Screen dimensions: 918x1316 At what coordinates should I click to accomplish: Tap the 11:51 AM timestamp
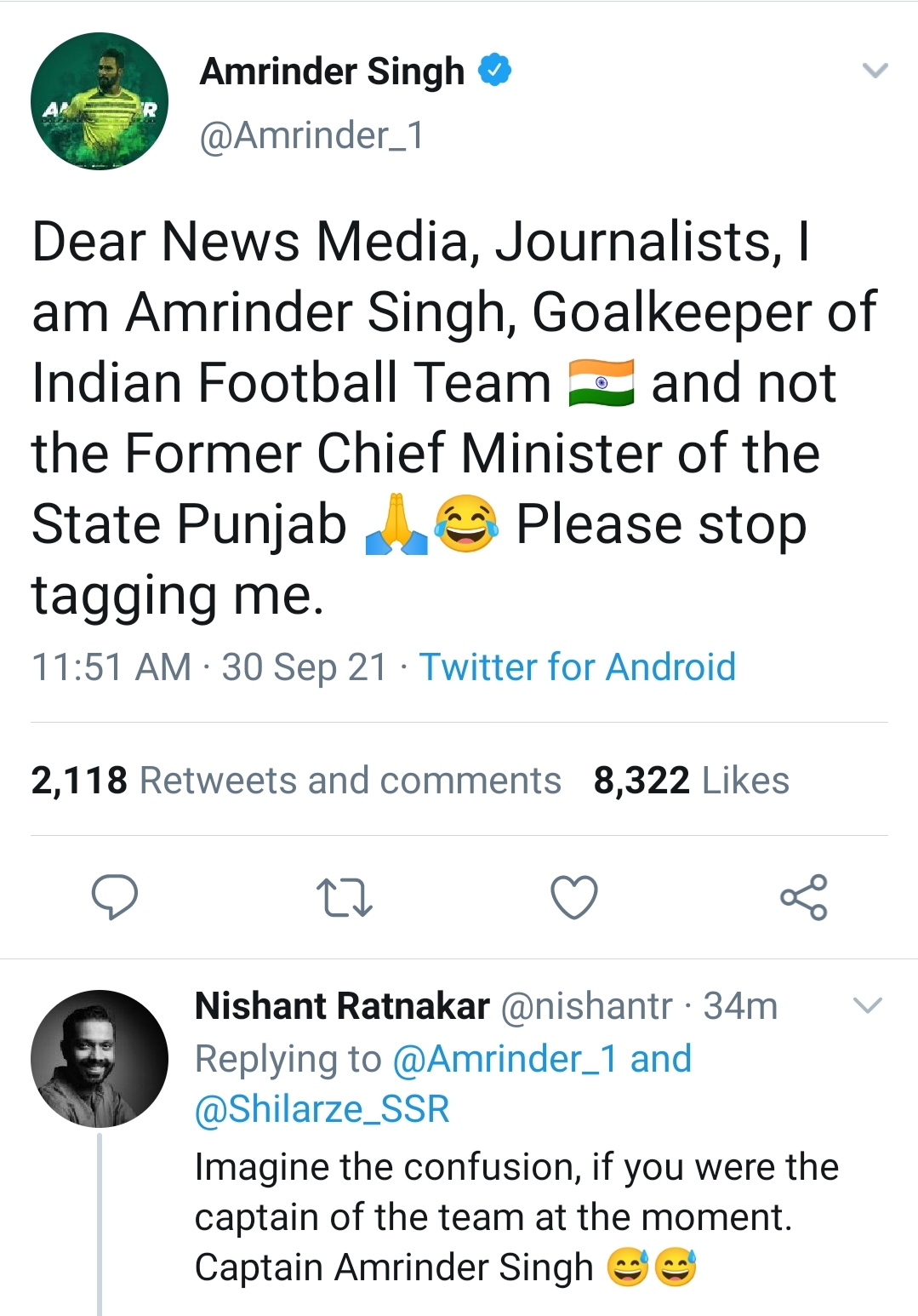[x=111, y=667]
